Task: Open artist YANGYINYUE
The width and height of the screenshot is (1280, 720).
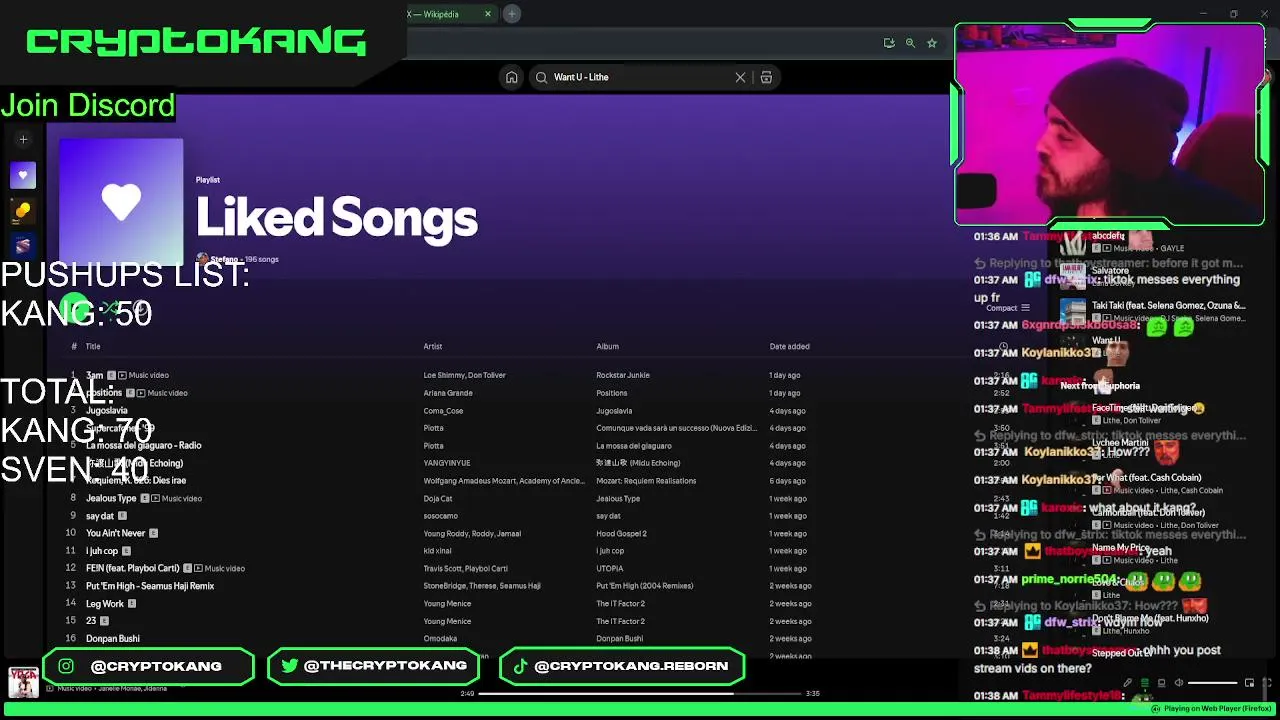Action: [446, 463]
